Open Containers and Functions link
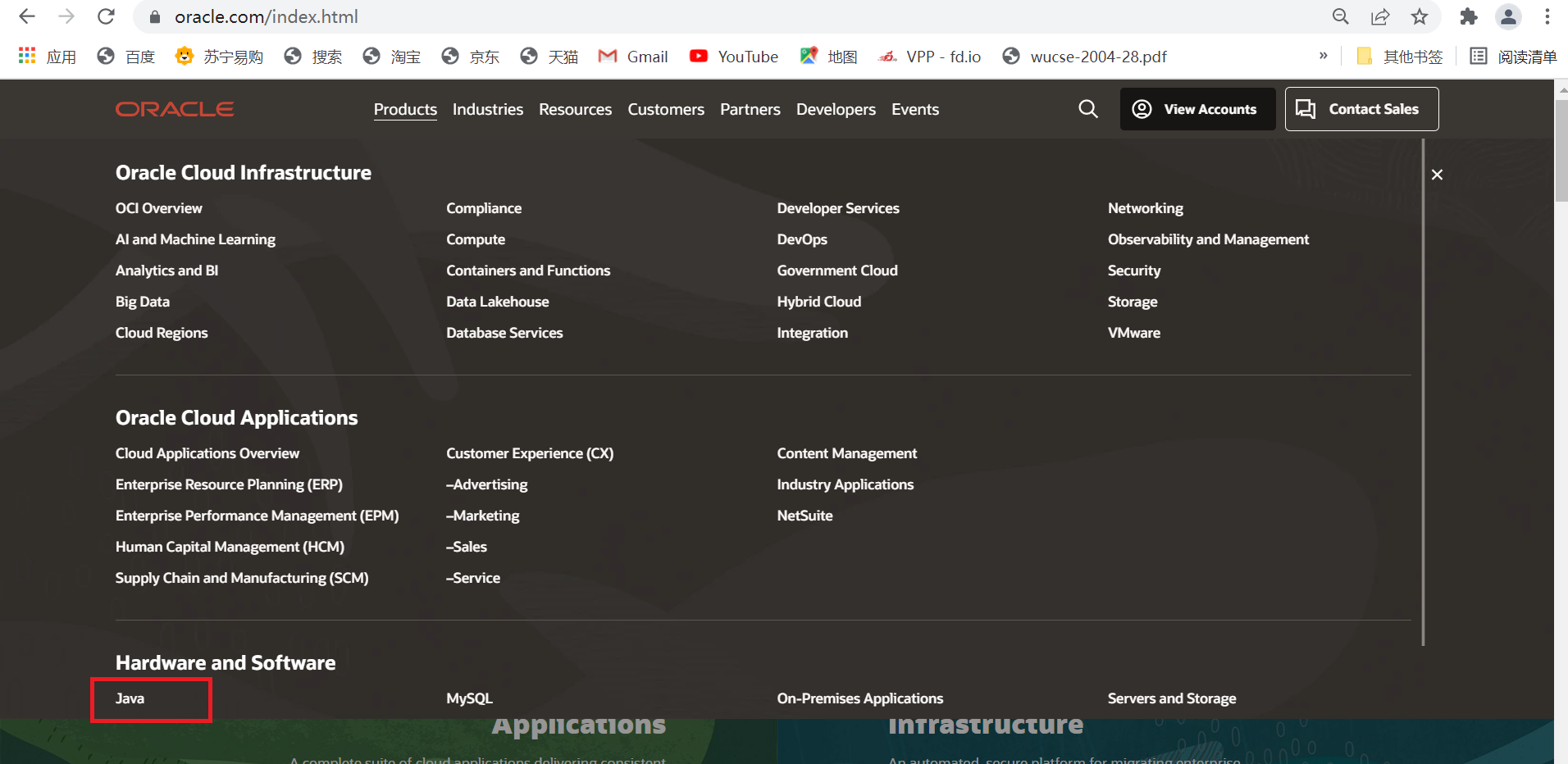The height and width of the screenshot is (764, 1568). 528,271
